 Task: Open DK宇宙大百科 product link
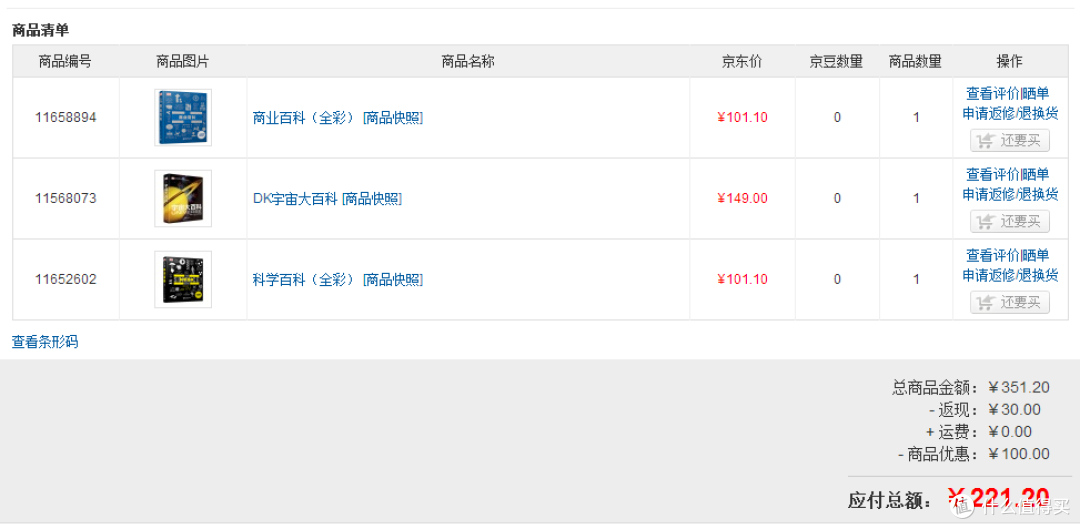tap(295, 199)
